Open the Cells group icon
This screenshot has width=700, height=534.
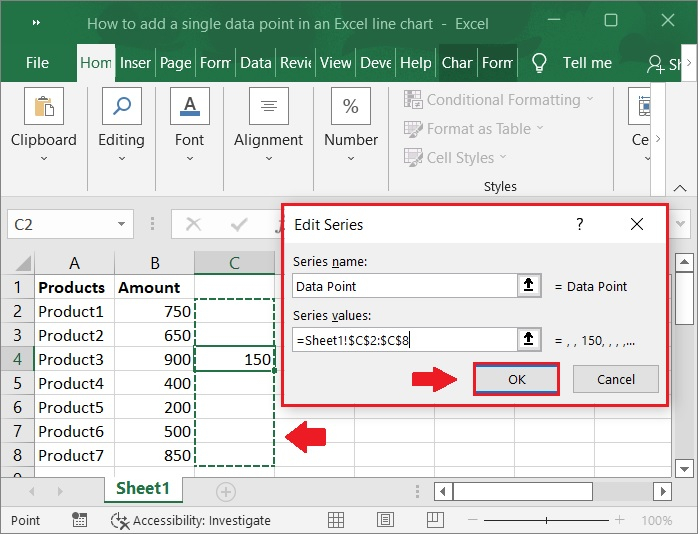coord(640,106)
